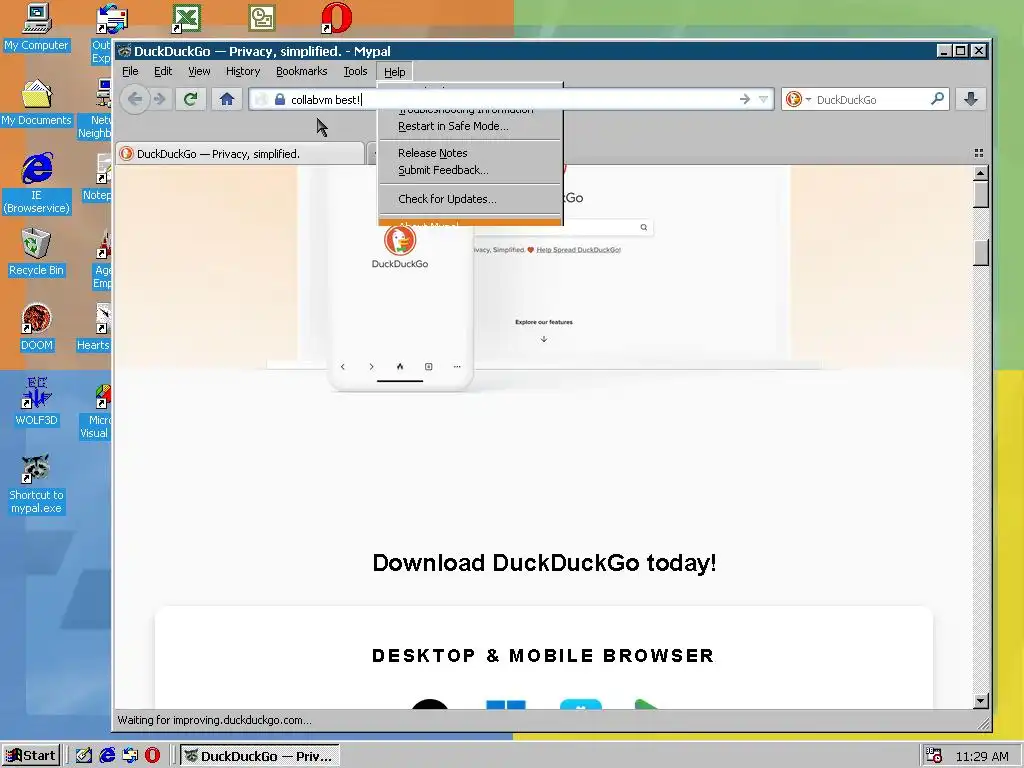Go back with the Back arrow button
The image size is (1024, 768).
pos(135,99)
